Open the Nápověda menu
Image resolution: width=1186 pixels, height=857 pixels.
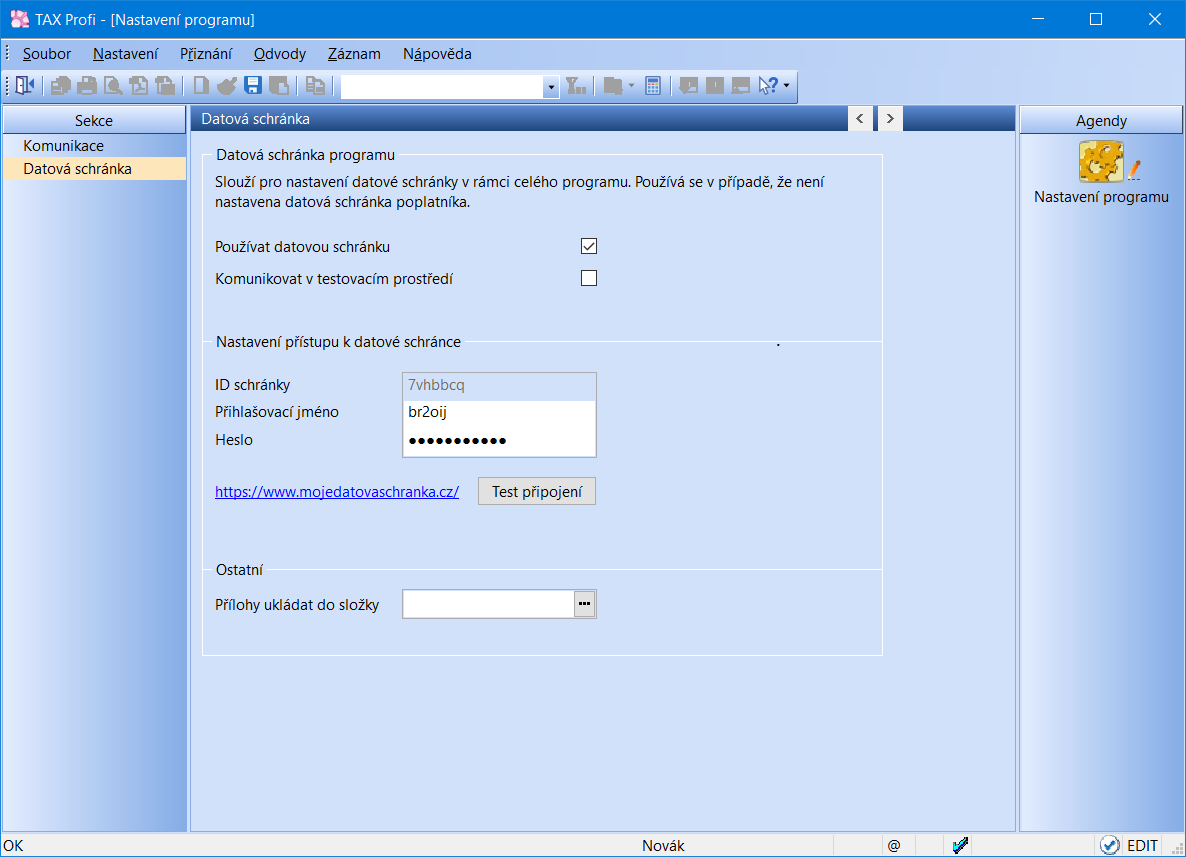coord(437,54)
